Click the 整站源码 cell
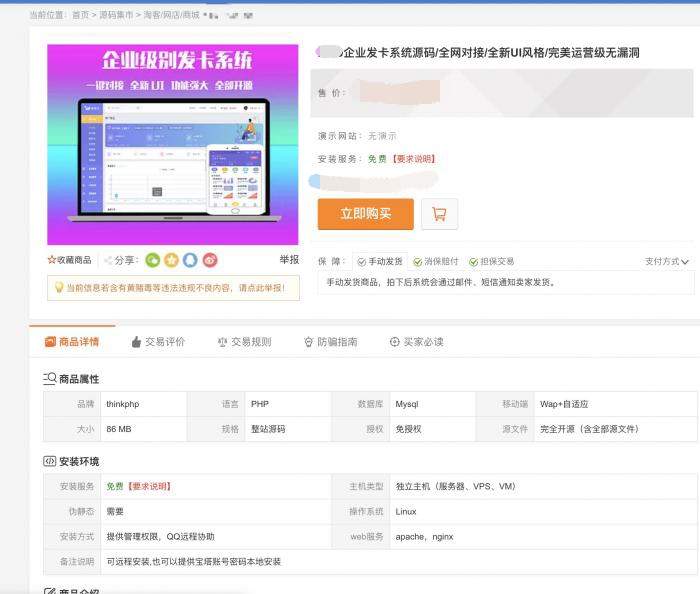 tap(288, 429)
